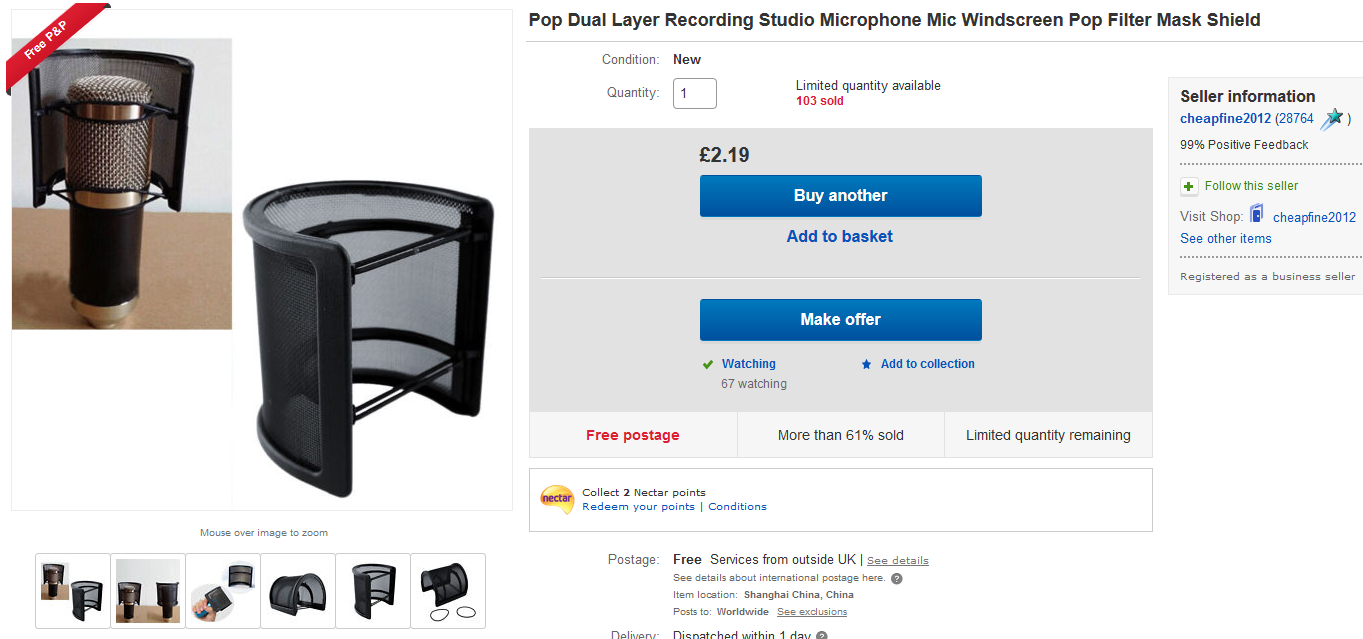Open See other items from seller
The height and width of the screenshot is (639, 1363).
(x=1225, y=238)
